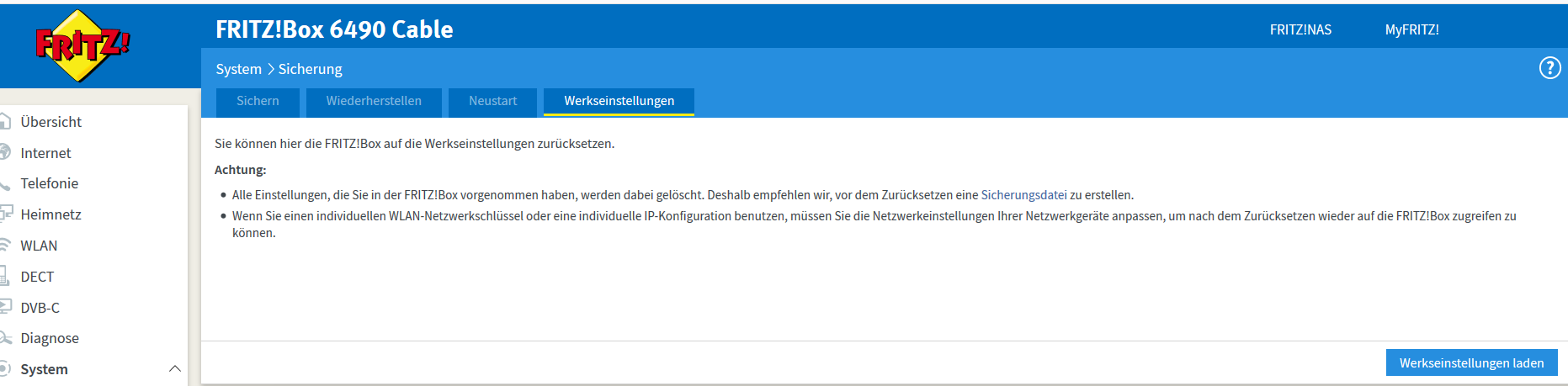Click Werkseinstellungen laden button
The width and height of the screenshot is (1568, 386).
(1471, 362)
